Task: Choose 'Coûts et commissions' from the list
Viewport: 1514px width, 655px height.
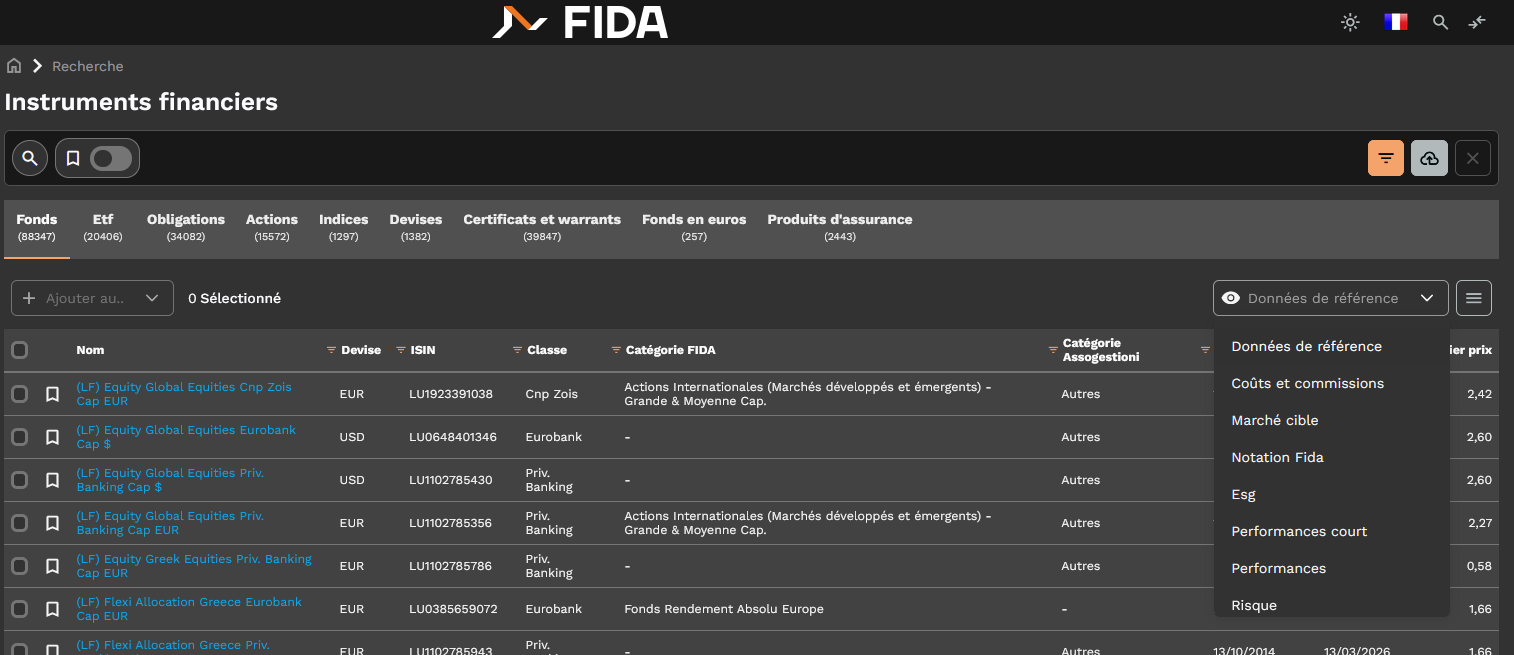Action: [x=1307, y=383]
